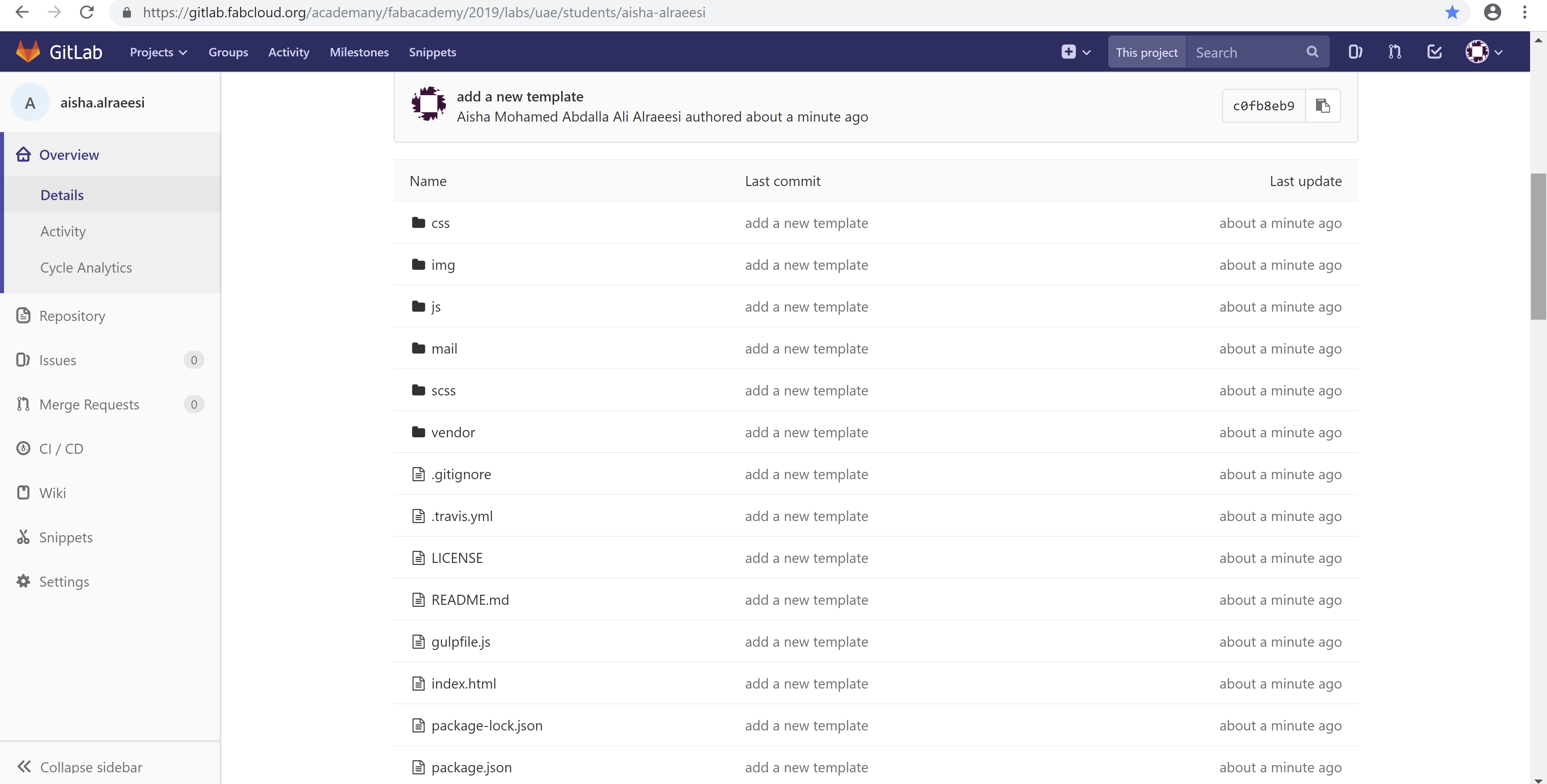The width and height of the screenshot is (1547, 784).
Task: Open To-Do list checkmark icon
Action: click(1434, 52)
